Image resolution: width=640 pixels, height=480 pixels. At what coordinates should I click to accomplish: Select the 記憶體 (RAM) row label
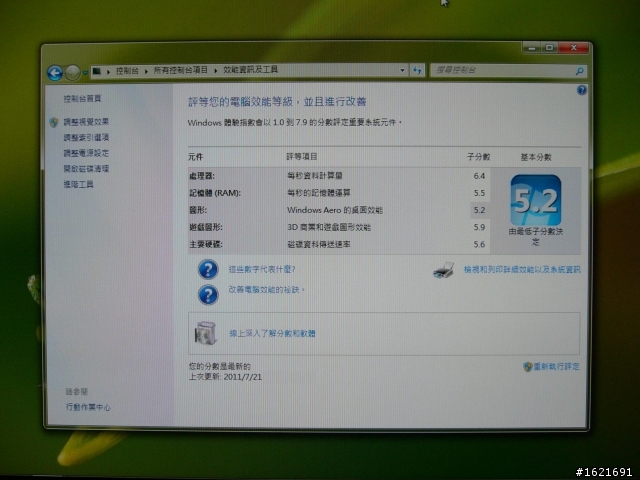(x=215, y=193)
